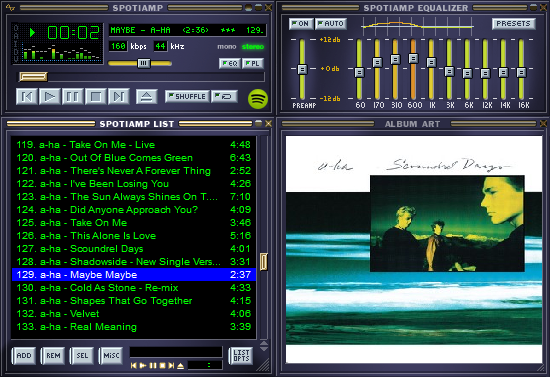Open the playlist REM menu
This screenshot has width=550, height=377.
coord(53,356)
